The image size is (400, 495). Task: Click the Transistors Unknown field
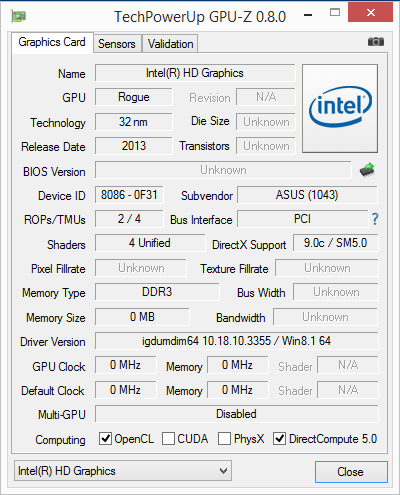[266, 146]
